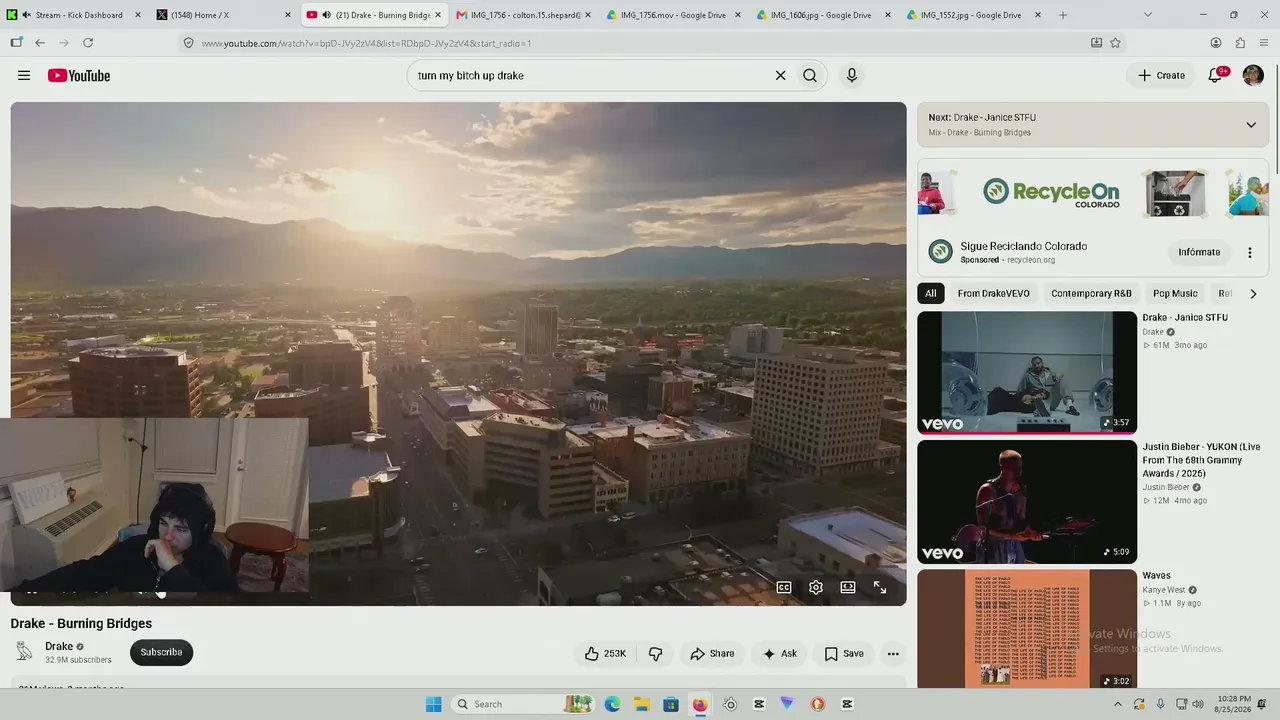This screenshot has width=1280, height=720.
Task: Start voice search with the microphone
Action: point(852,76)
